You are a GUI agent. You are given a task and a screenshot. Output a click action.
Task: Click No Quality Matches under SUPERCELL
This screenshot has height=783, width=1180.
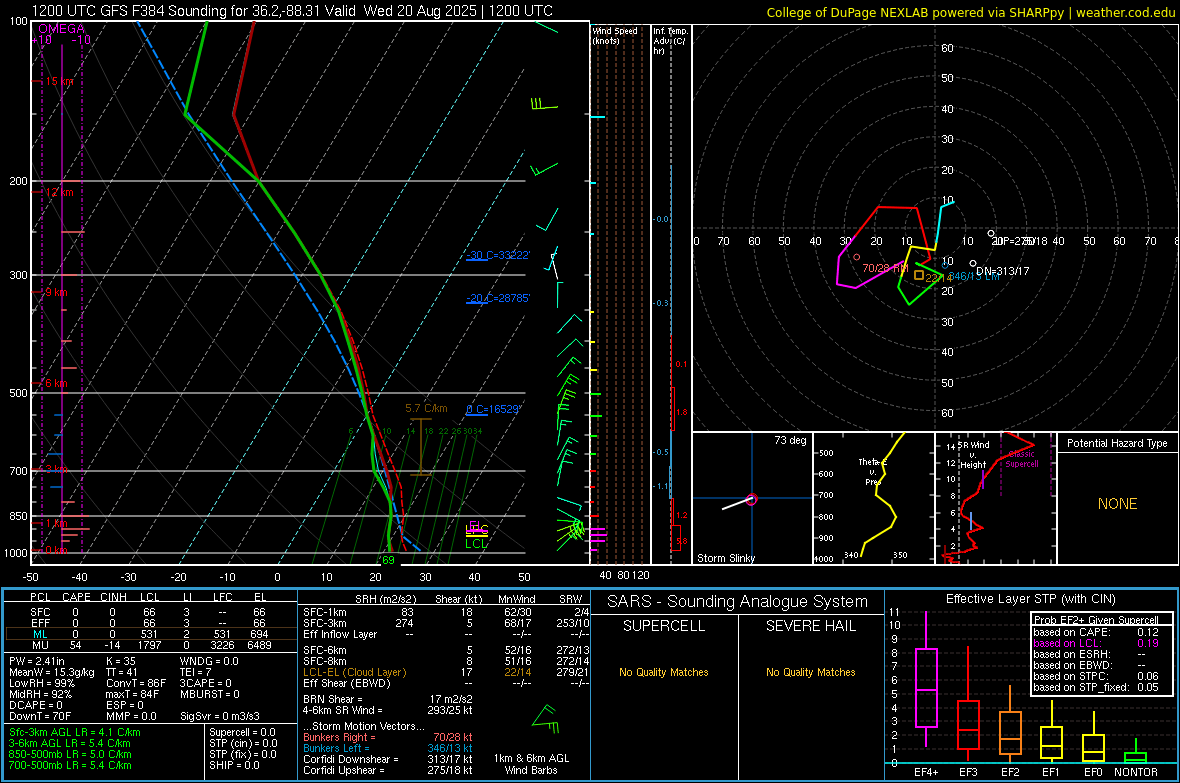point(664,672)
